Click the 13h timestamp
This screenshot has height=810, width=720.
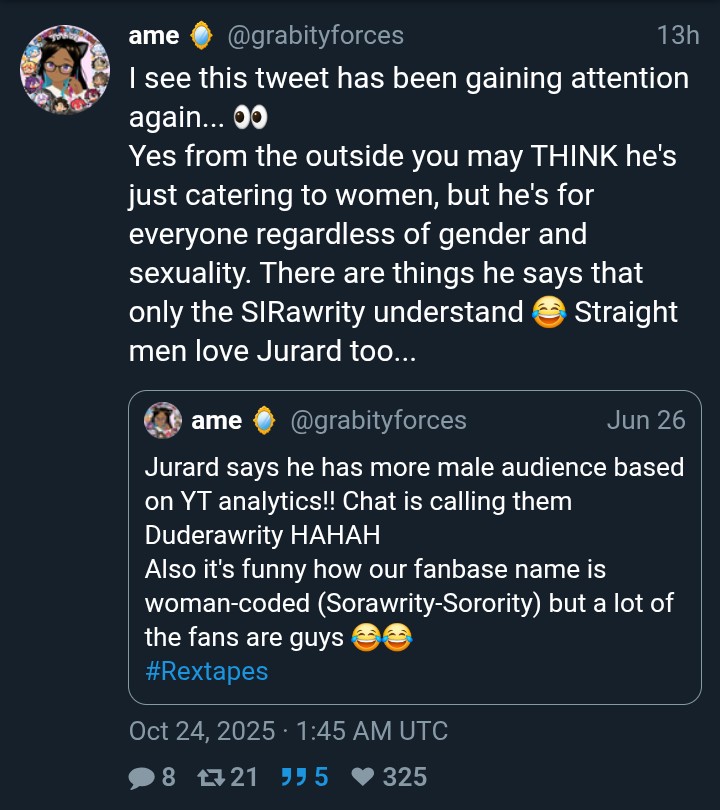(x=677, y=36)
